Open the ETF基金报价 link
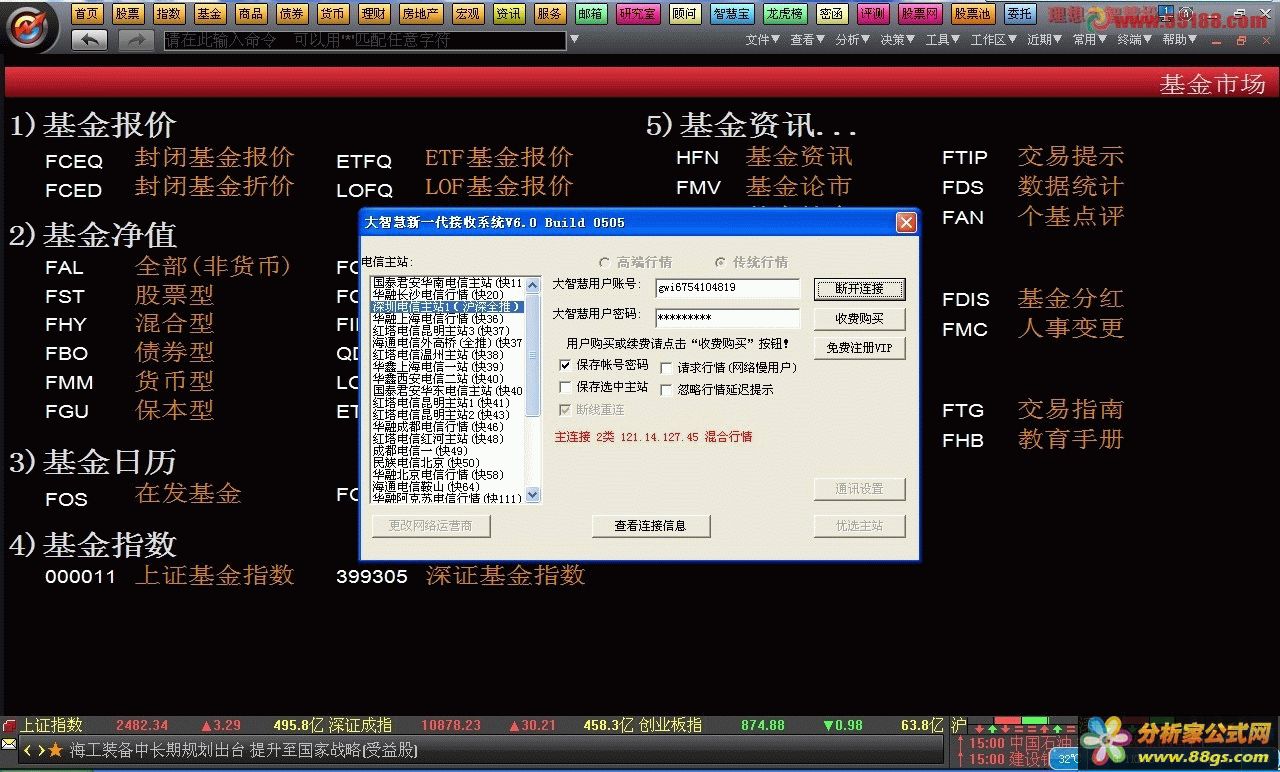 498,157
